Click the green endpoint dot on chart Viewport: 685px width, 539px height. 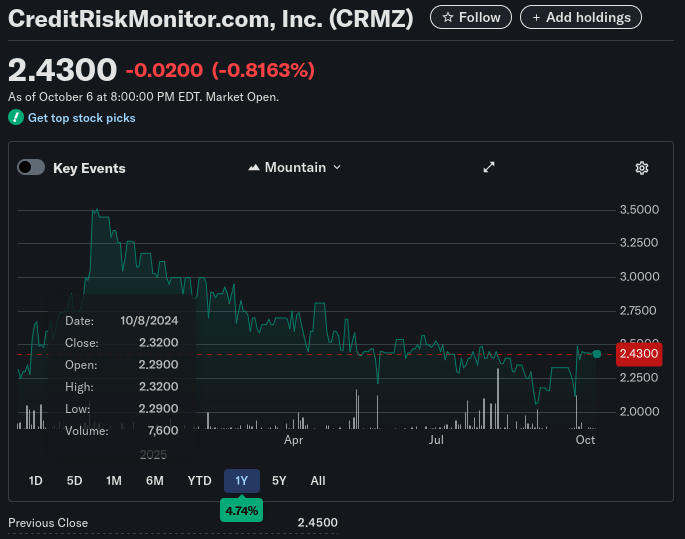597,354
